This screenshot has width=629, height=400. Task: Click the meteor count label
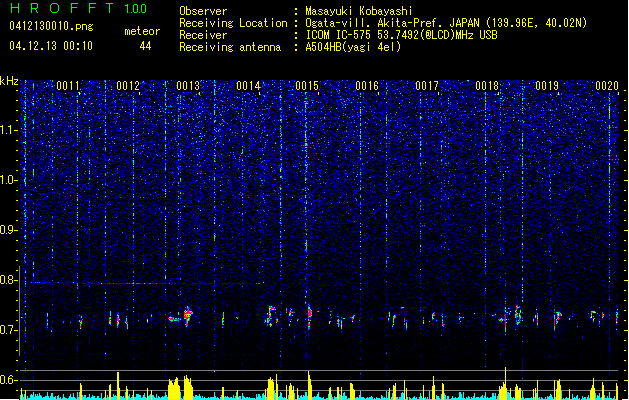click(x=142, y=31)
